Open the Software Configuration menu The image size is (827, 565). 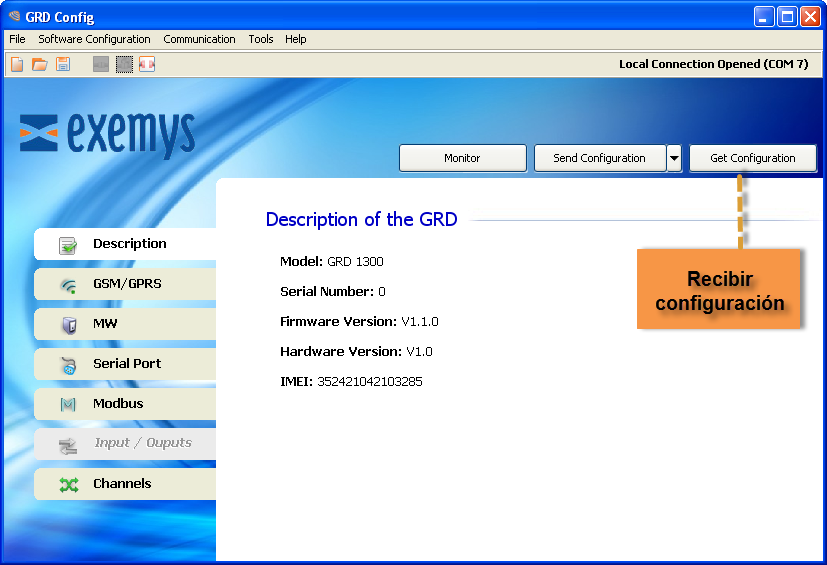tap(94, 39)
